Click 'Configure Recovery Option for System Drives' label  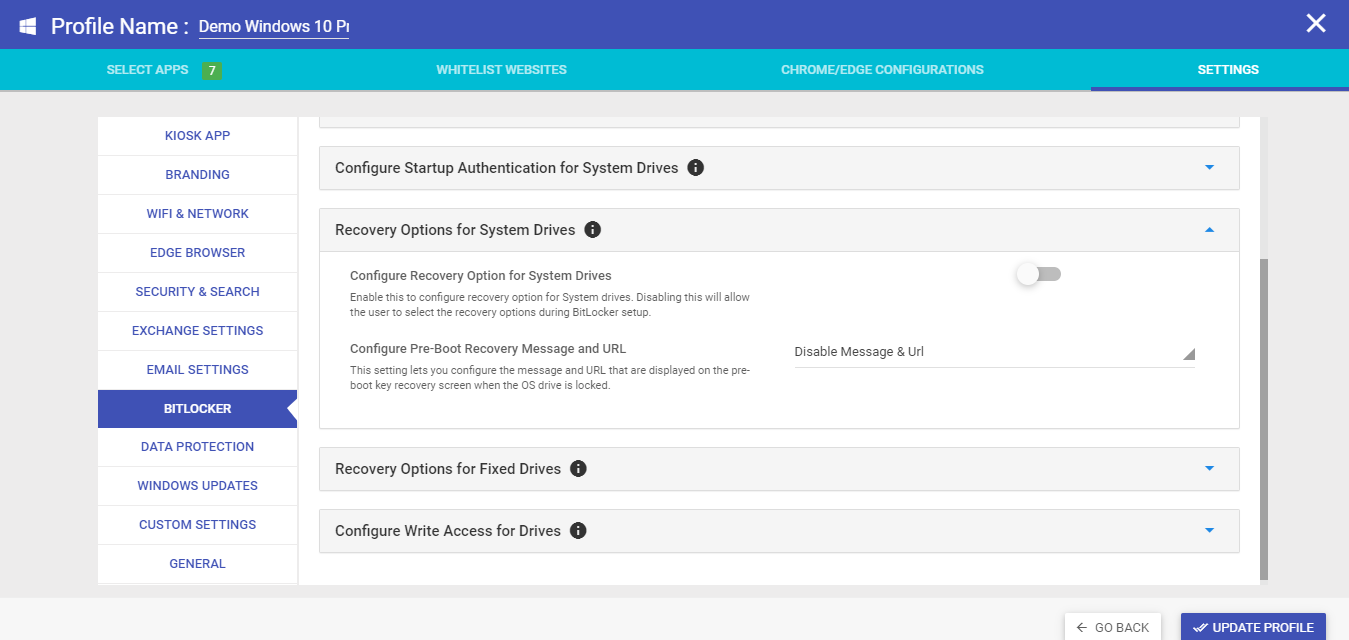[x=481, y=275]
